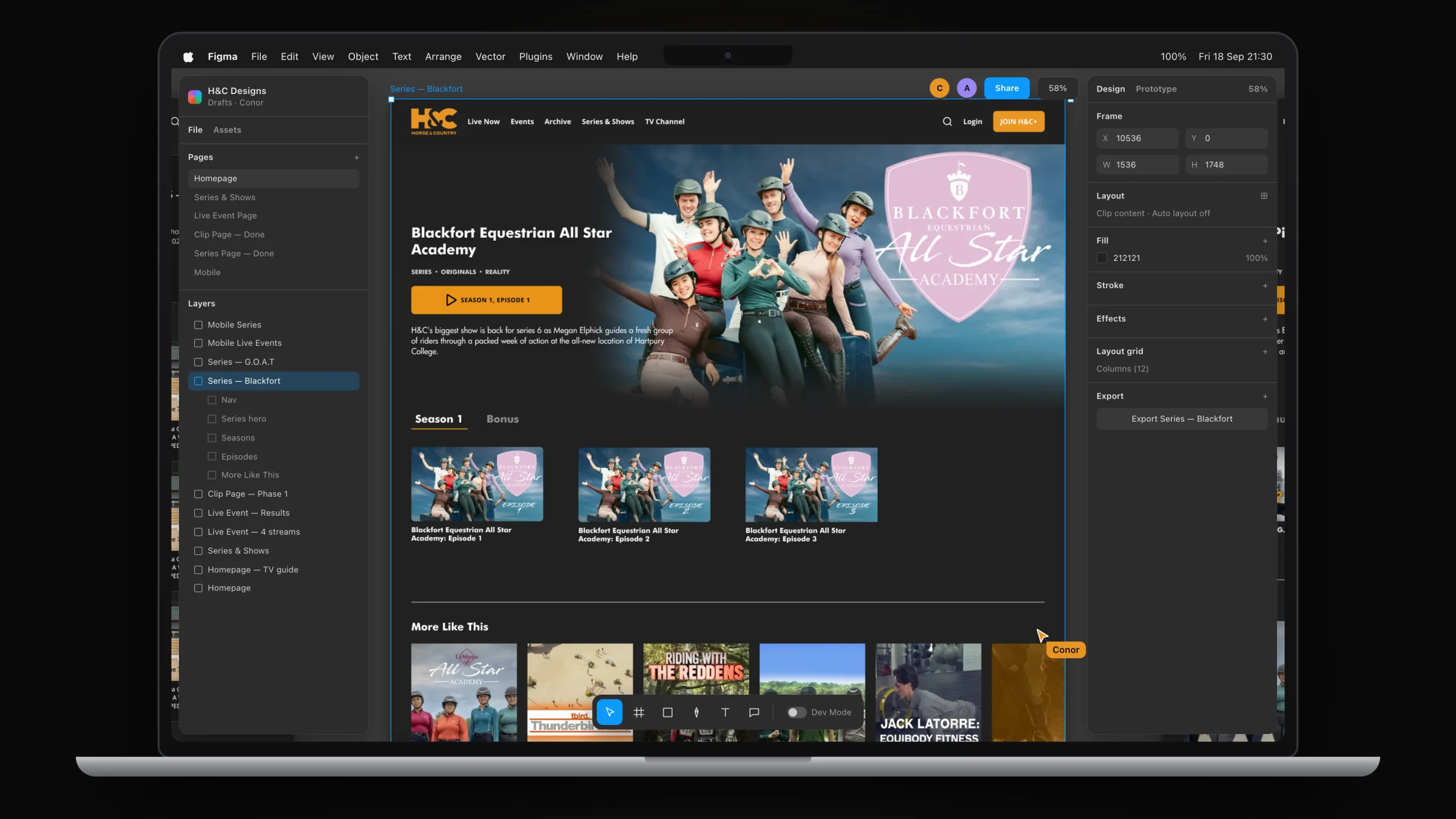Select the Text tool

[725, 712]
